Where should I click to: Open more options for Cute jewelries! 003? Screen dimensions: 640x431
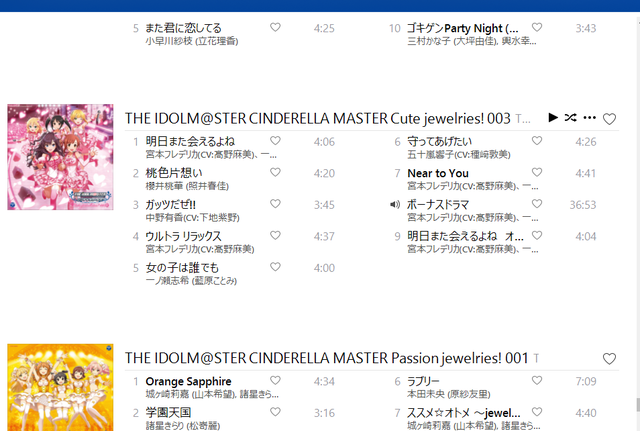(x=589, y=118)
